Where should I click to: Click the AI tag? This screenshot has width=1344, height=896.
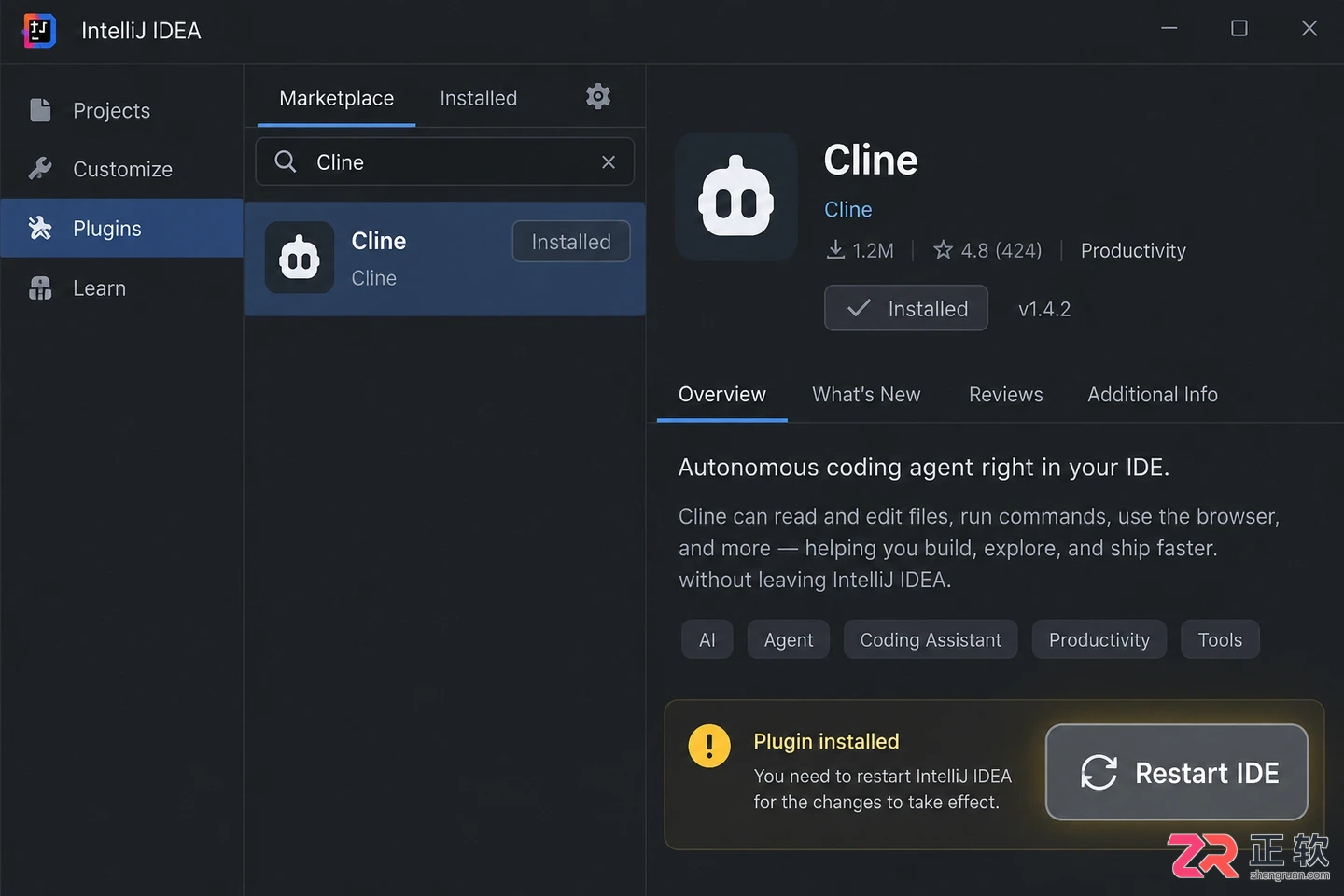click(x=707, y=640)
